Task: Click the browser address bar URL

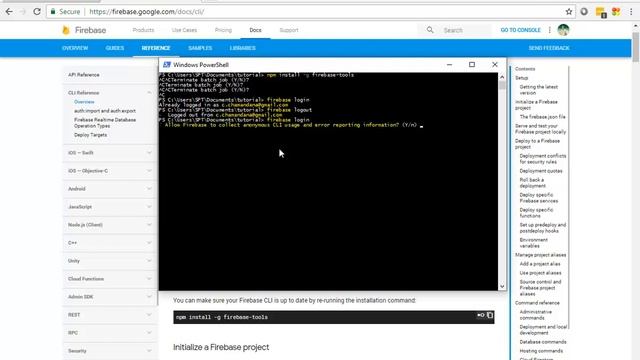Action: point(147,12)
